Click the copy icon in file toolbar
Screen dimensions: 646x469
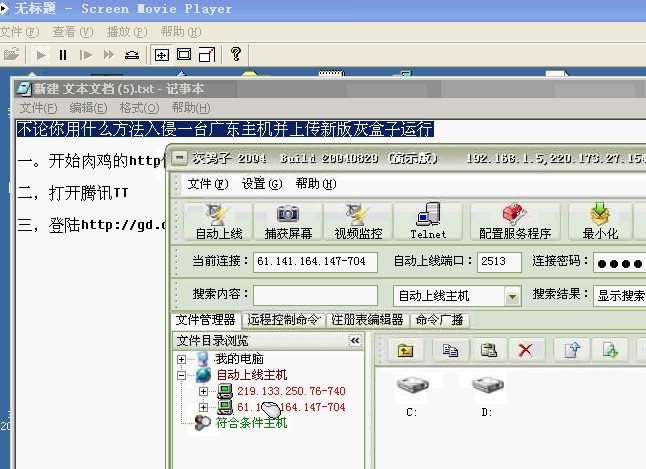click(451, 349)
